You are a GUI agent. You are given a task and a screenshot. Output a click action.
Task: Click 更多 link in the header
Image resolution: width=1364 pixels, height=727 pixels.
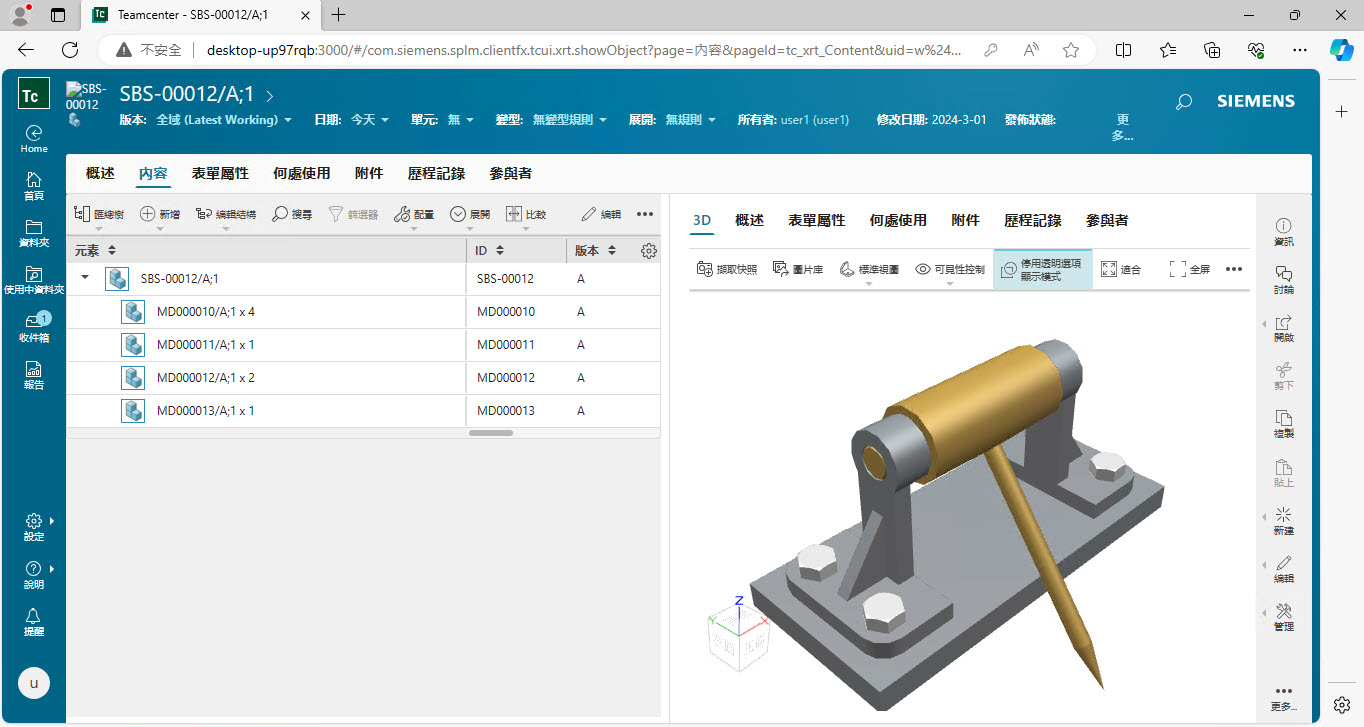(x=1122, y=127)
